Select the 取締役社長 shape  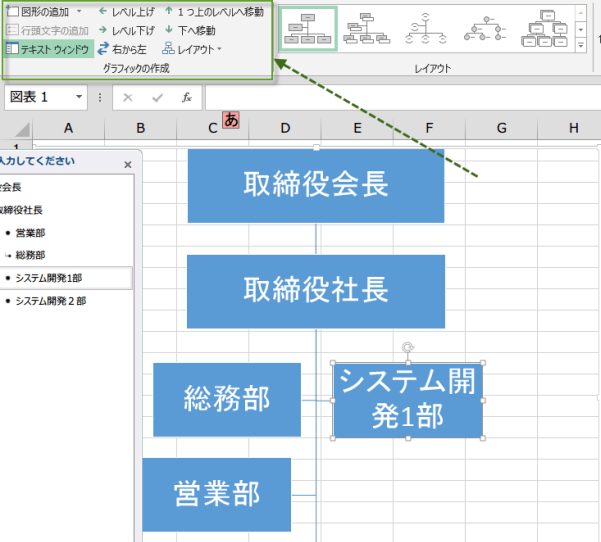[316, 291]
